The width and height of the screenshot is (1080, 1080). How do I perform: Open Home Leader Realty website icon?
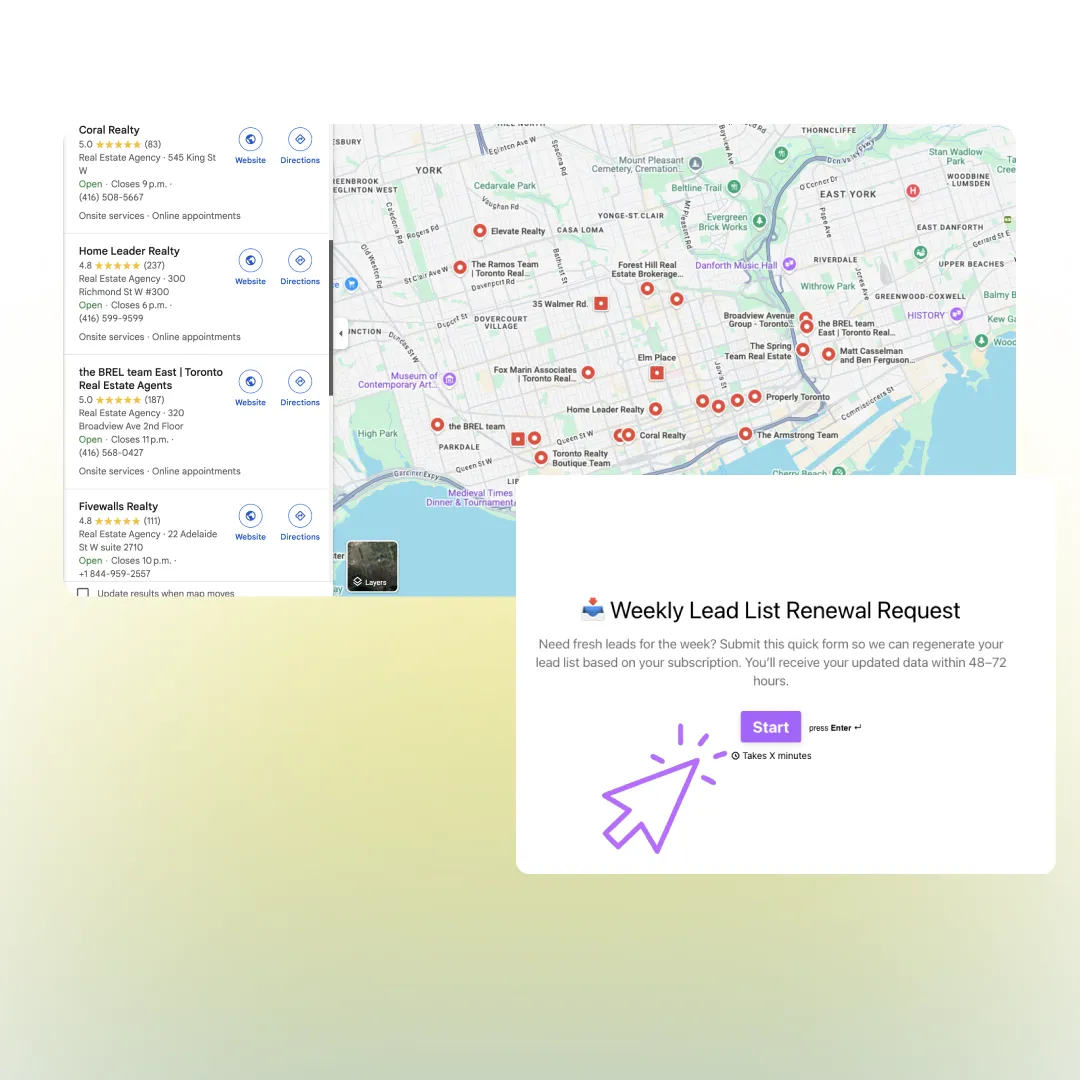coord(251,260)
